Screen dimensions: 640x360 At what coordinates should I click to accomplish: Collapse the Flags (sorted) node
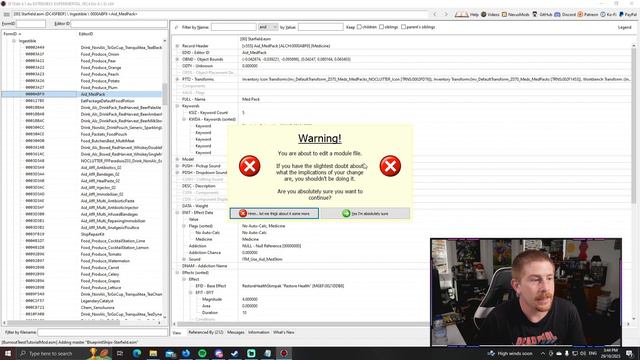coord(184,226)
